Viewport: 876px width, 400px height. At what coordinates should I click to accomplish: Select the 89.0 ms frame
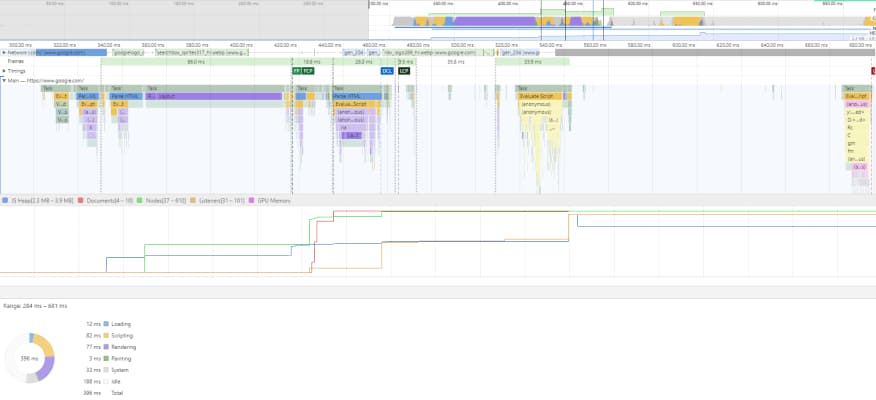click(196, 61)
